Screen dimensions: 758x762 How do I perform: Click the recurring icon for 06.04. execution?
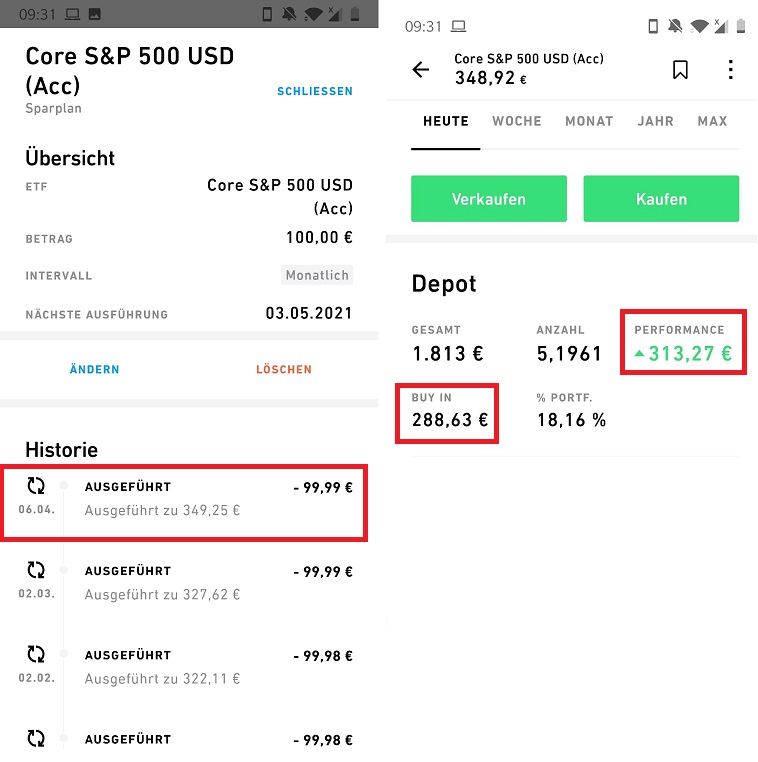coord(36,485)
